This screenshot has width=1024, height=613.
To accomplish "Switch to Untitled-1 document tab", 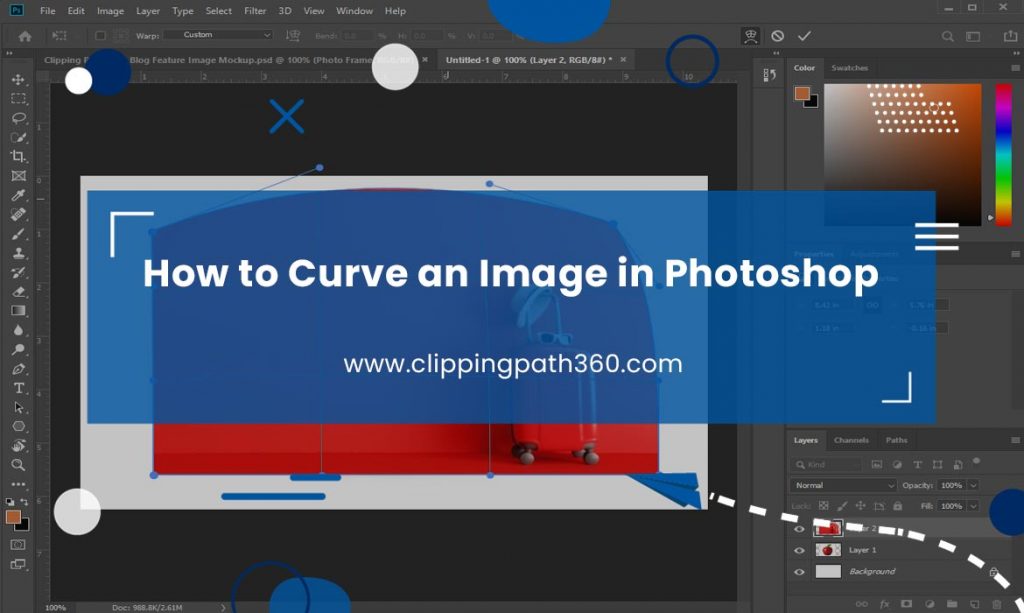I will point(529,59).
